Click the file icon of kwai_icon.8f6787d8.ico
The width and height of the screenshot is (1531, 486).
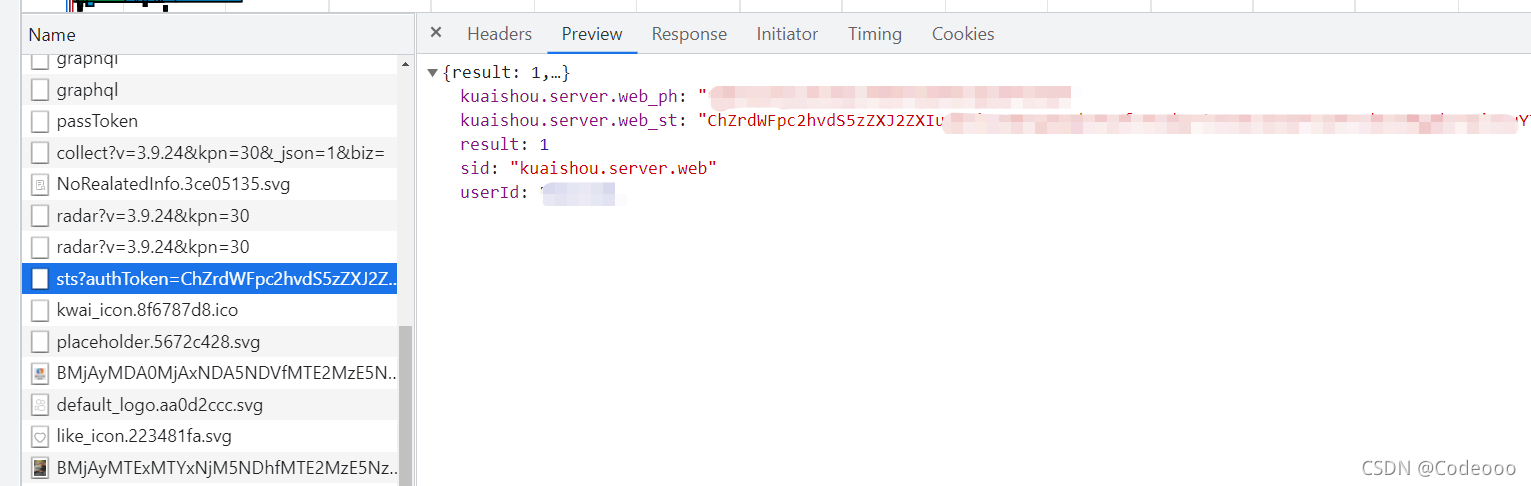click(40, 310)
